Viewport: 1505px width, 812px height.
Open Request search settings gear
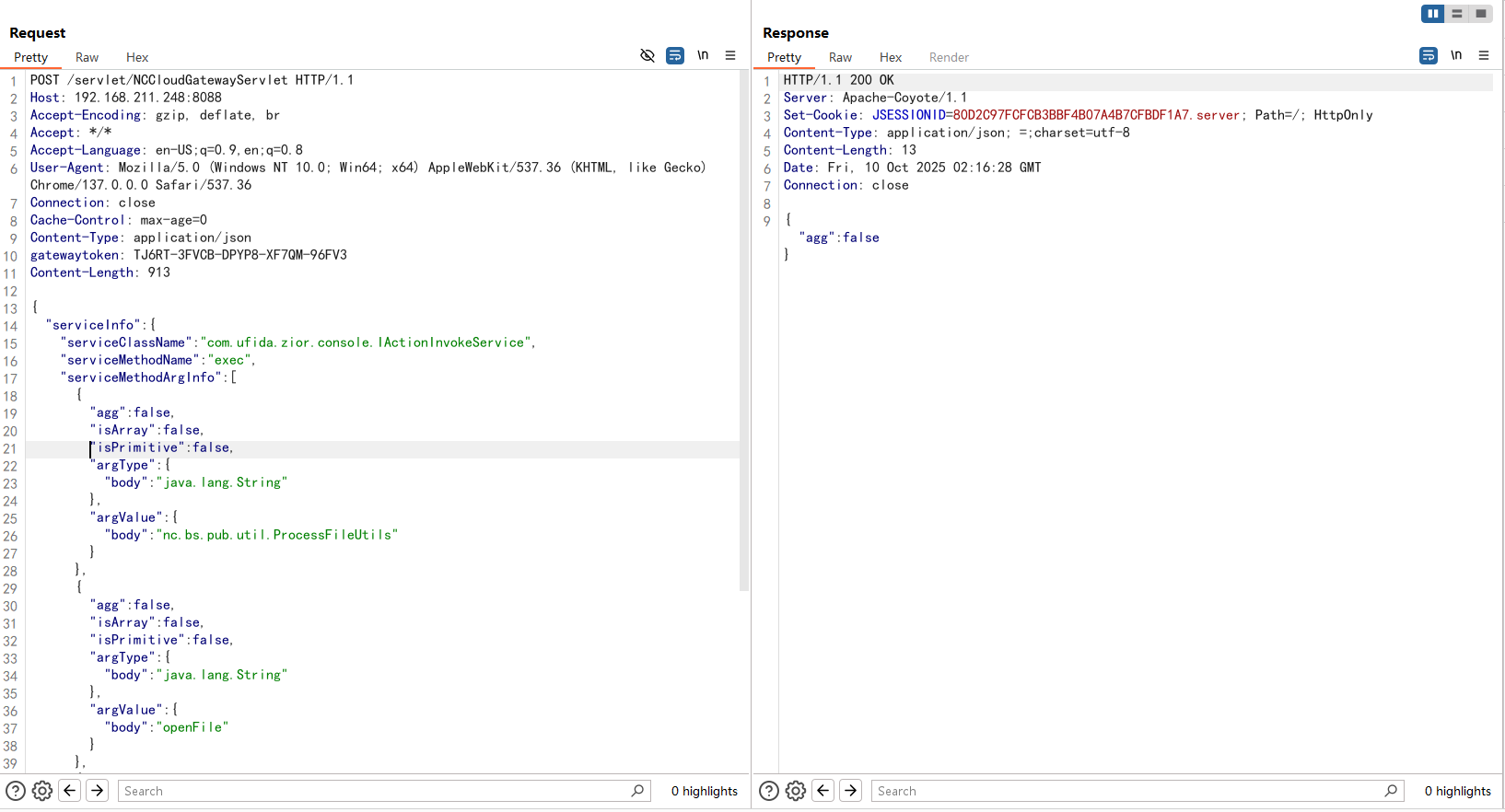[42, 791]
